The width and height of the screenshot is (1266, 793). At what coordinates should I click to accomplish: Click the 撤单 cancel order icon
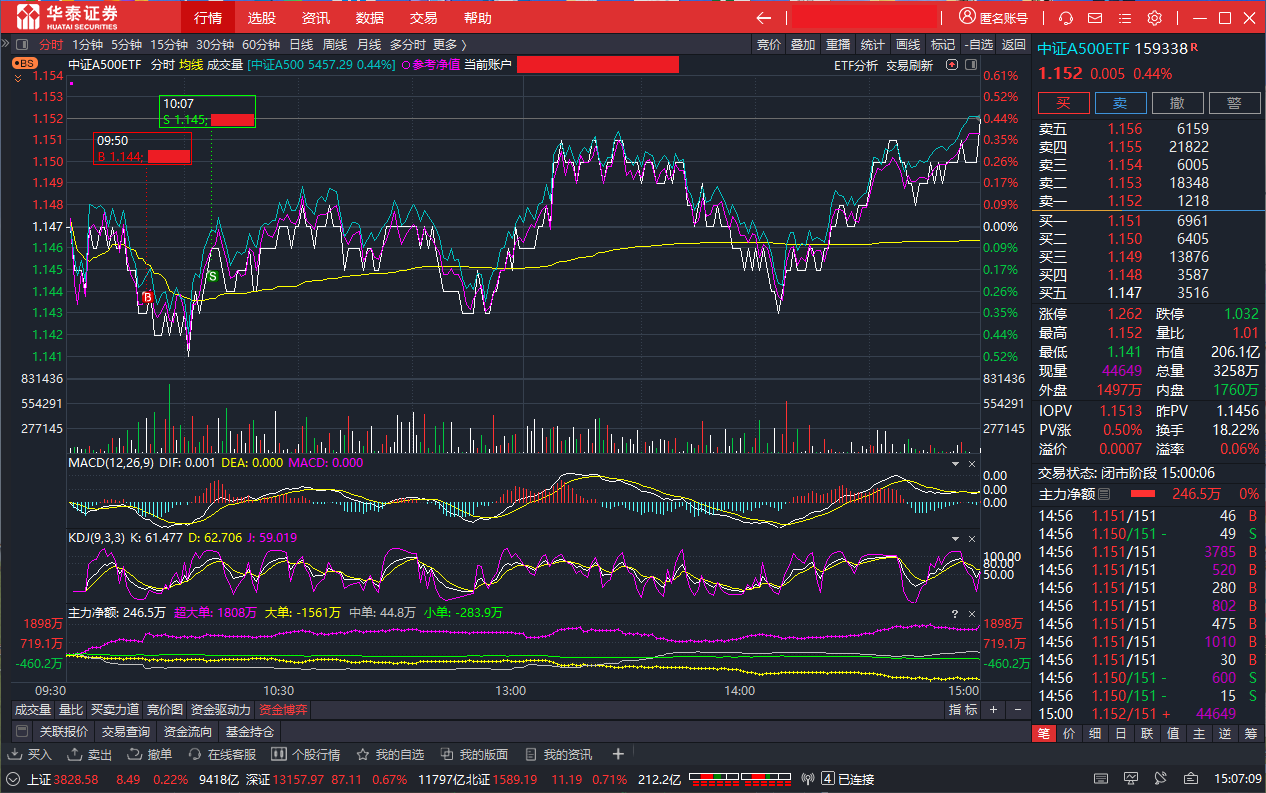(150, 754)
